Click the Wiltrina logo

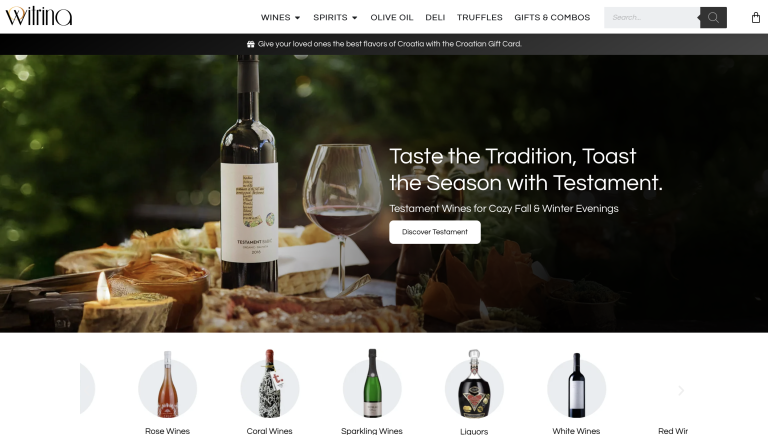pyautogui.click(x=39, y=16)
